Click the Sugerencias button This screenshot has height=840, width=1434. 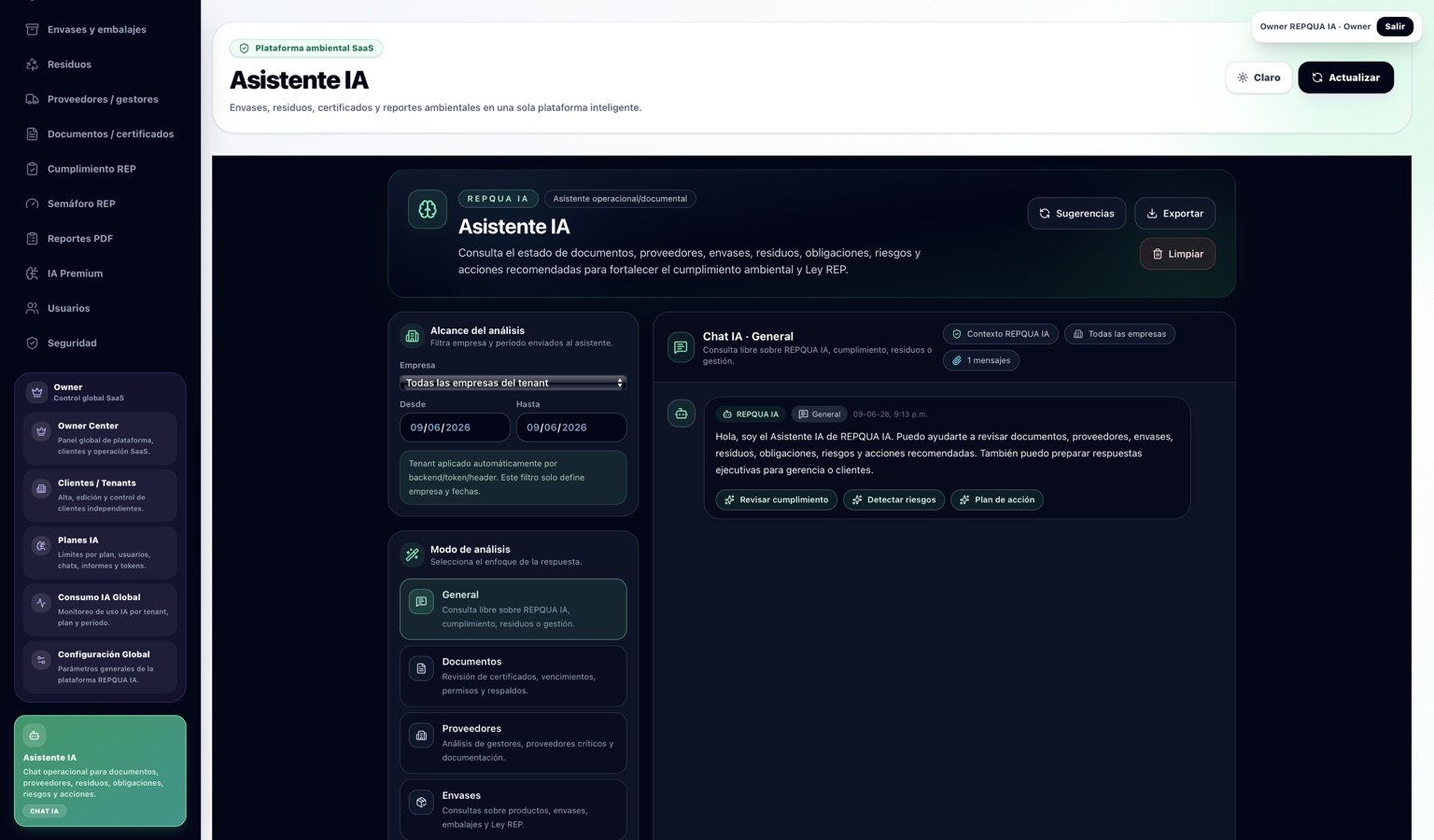point(1076,214)
